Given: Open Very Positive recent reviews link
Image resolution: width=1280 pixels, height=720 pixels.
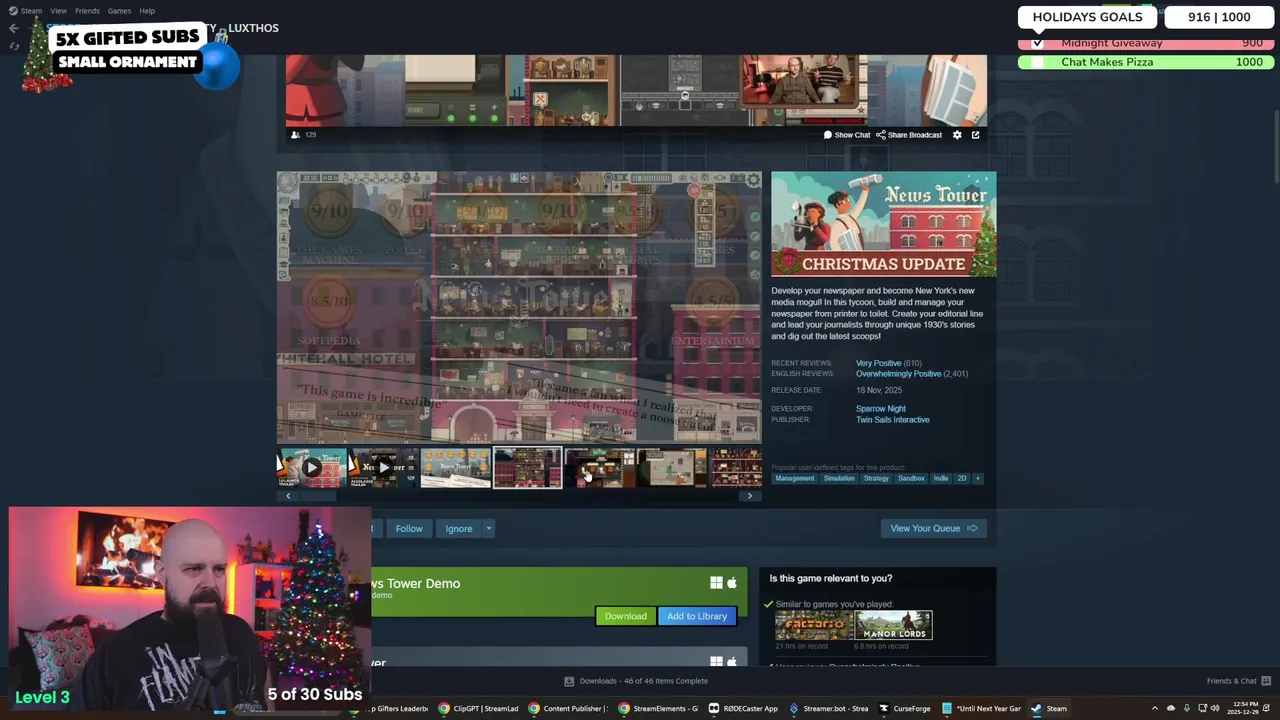Looking at the screenshot, I should pyautogui.click(x=878, y=363).
